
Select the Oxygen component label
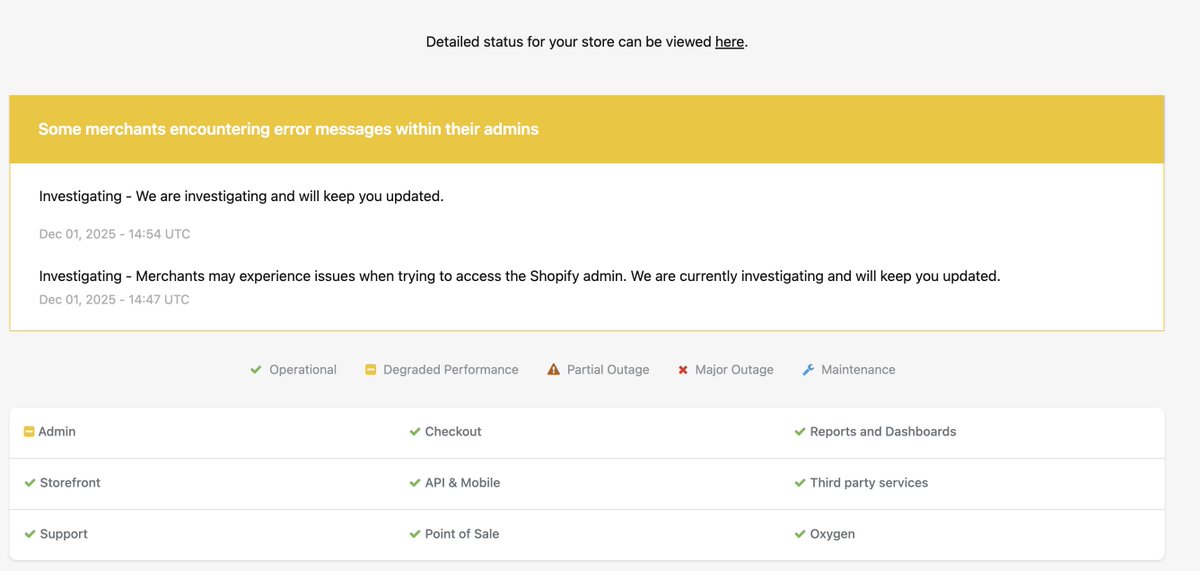[x=832, y=534]
